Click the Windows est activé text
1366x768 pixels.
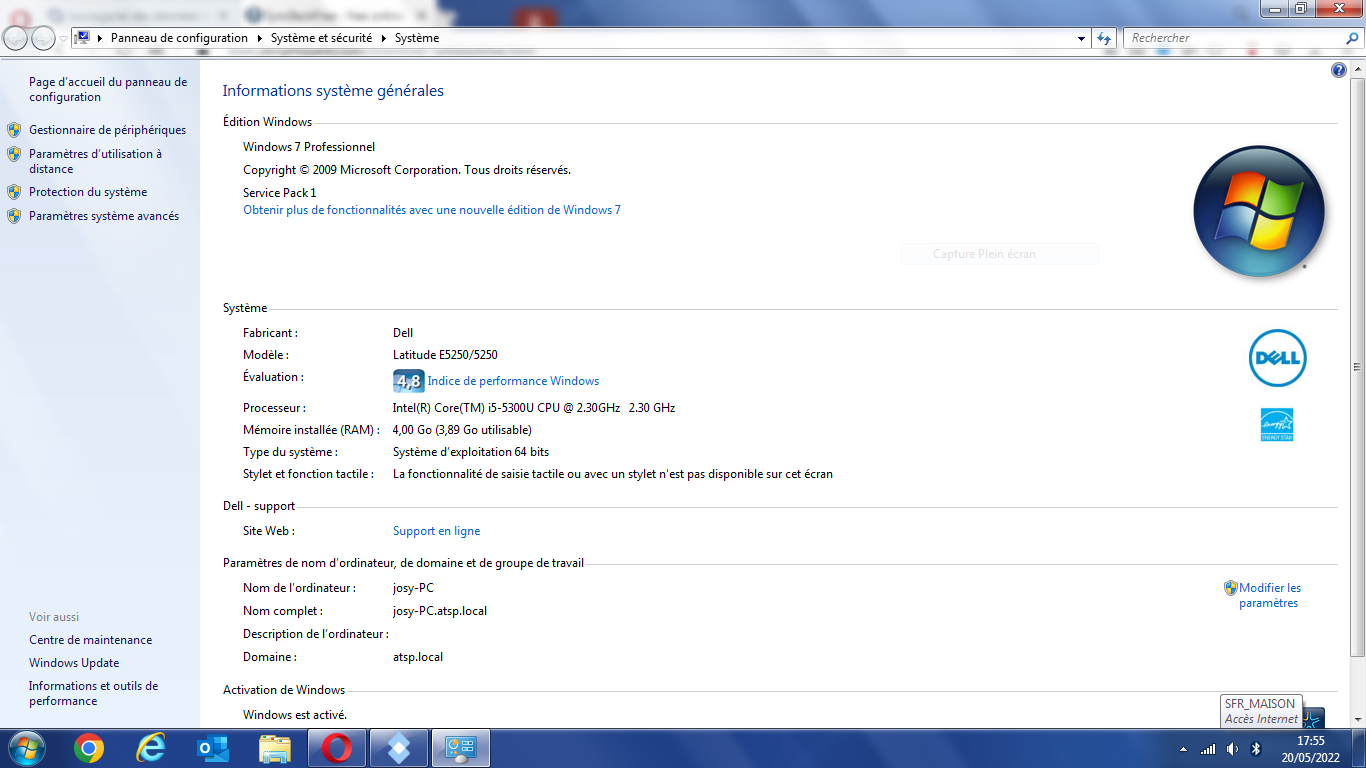click(295, 715)
